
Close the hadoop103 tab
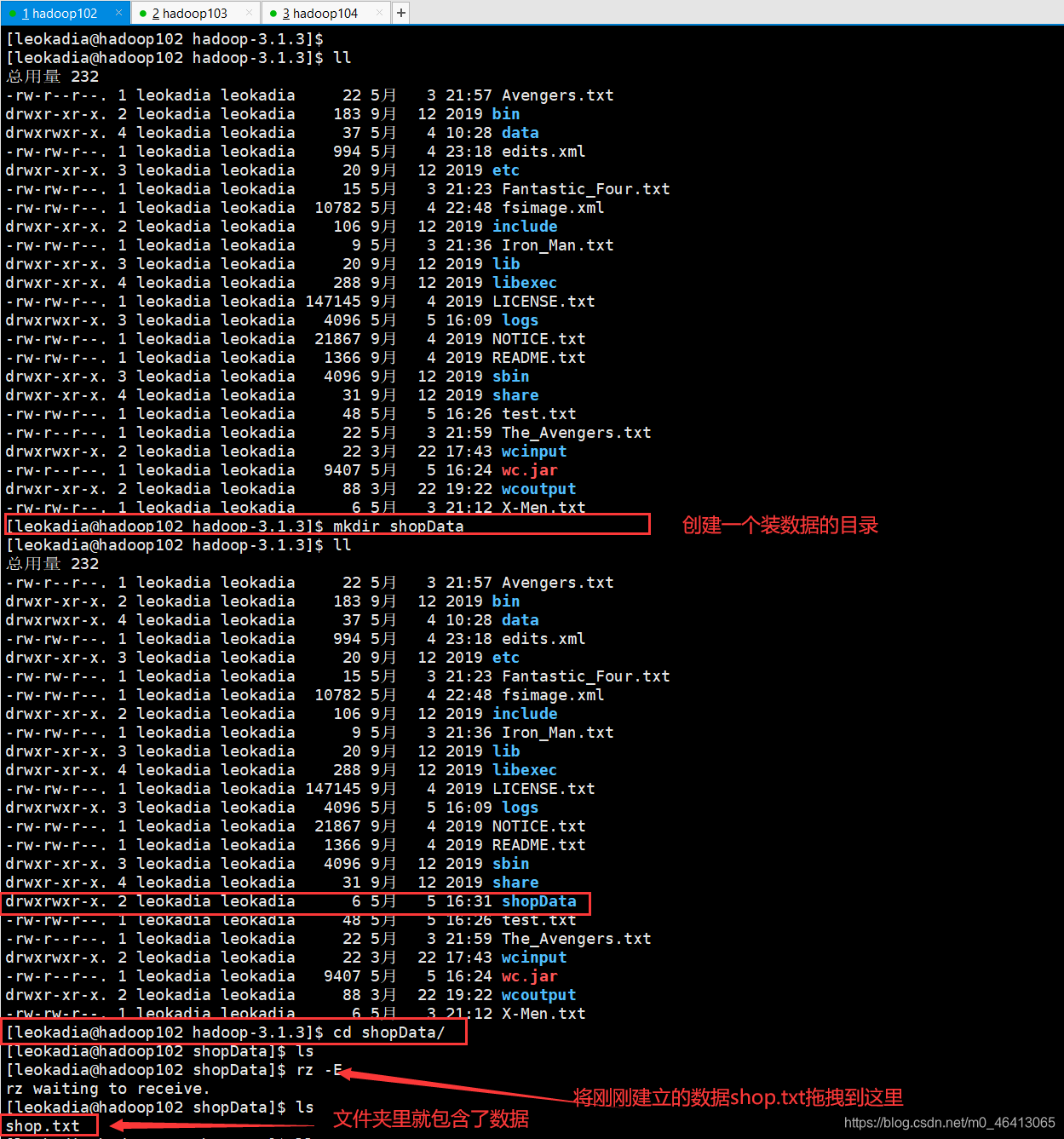click(249, 13)
